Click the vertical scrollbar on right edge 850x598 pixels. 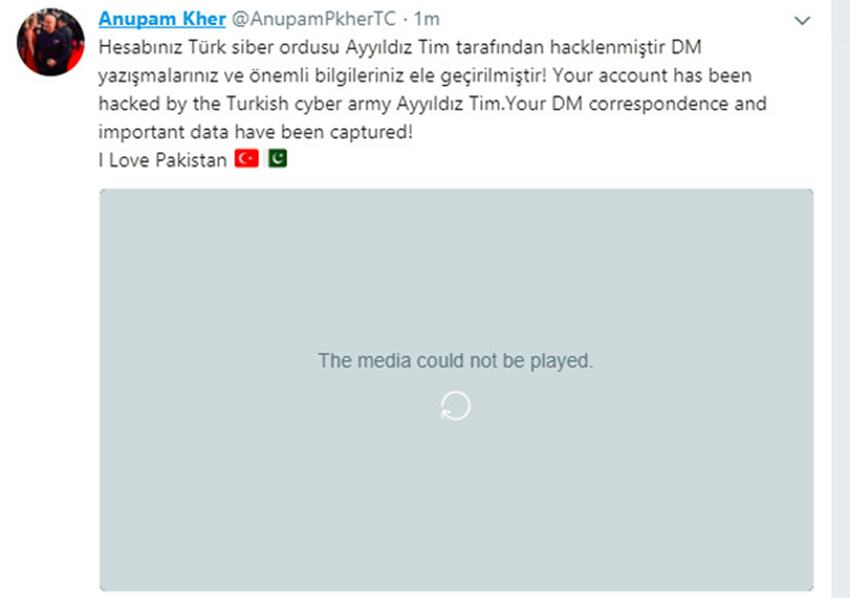(x=841, y=299)
